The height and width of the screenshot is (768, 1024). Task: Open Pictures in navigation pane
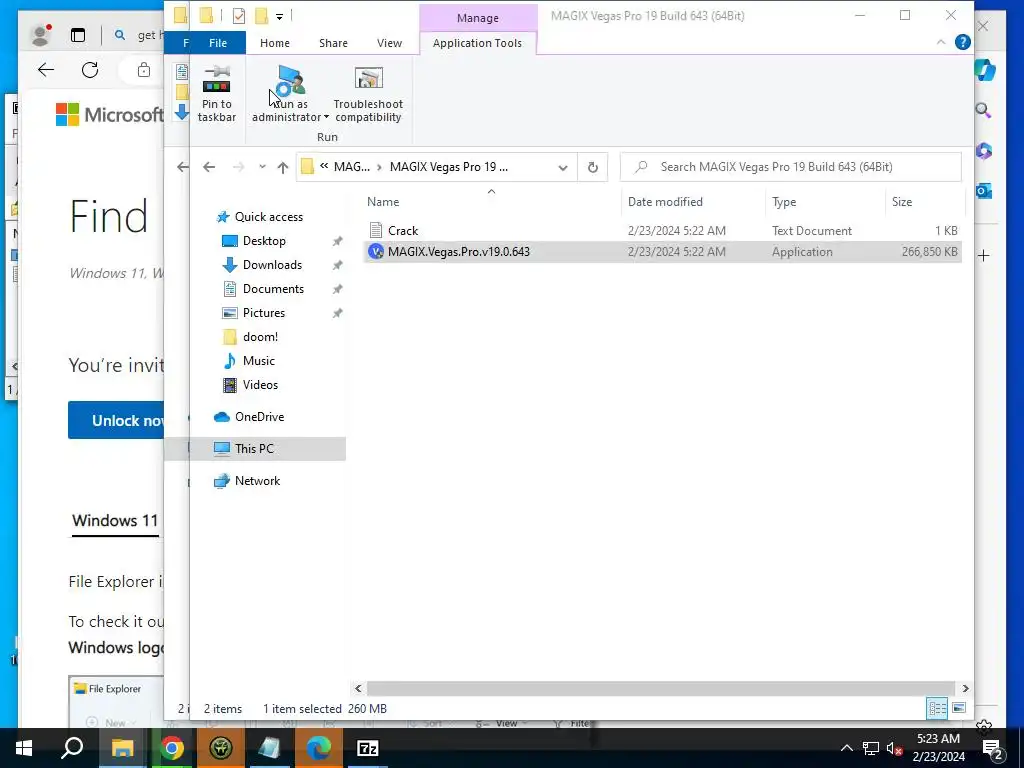click(x=264, y=313)
